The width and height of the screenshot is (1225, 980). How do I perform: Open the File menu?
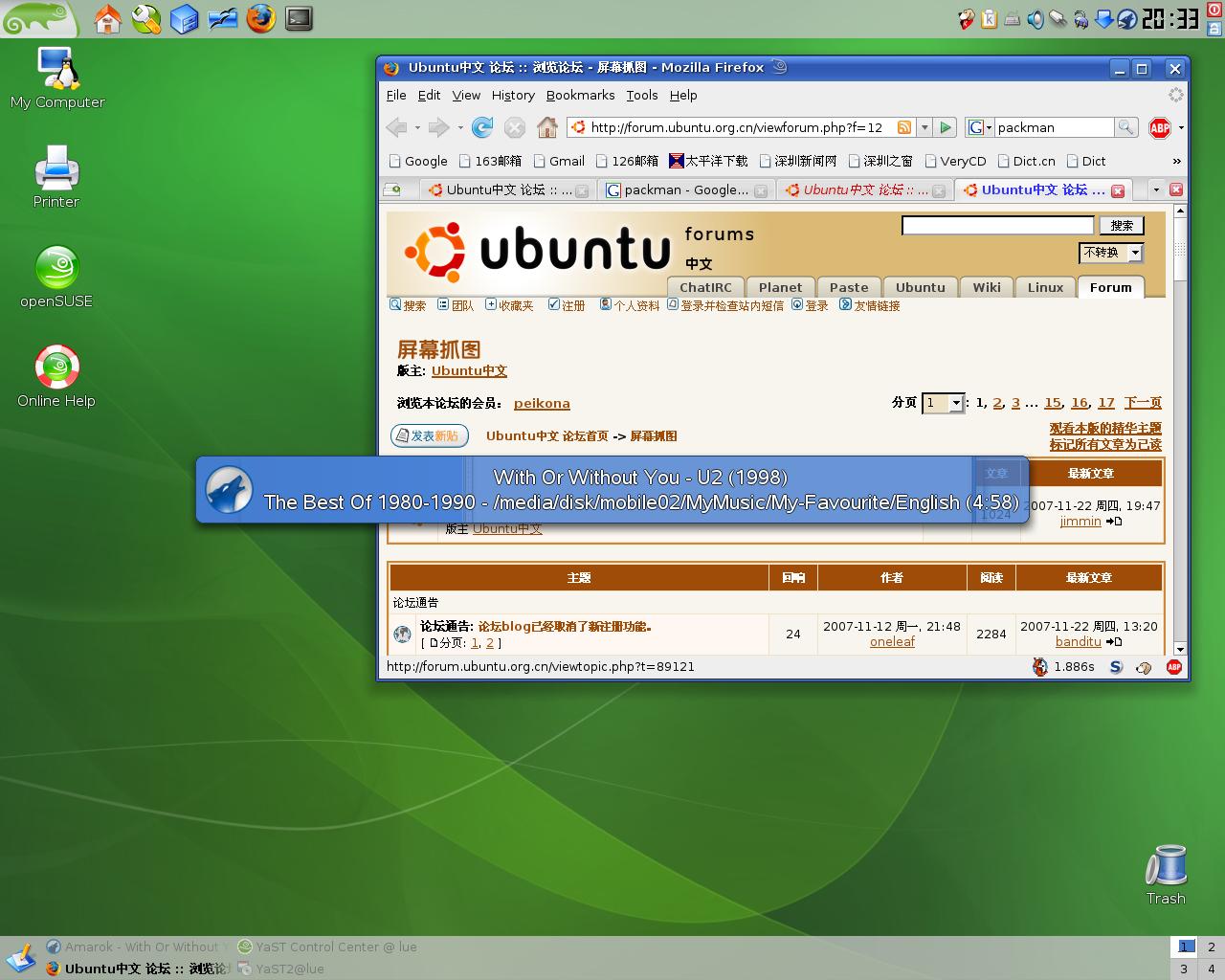[x=396, y=95]
